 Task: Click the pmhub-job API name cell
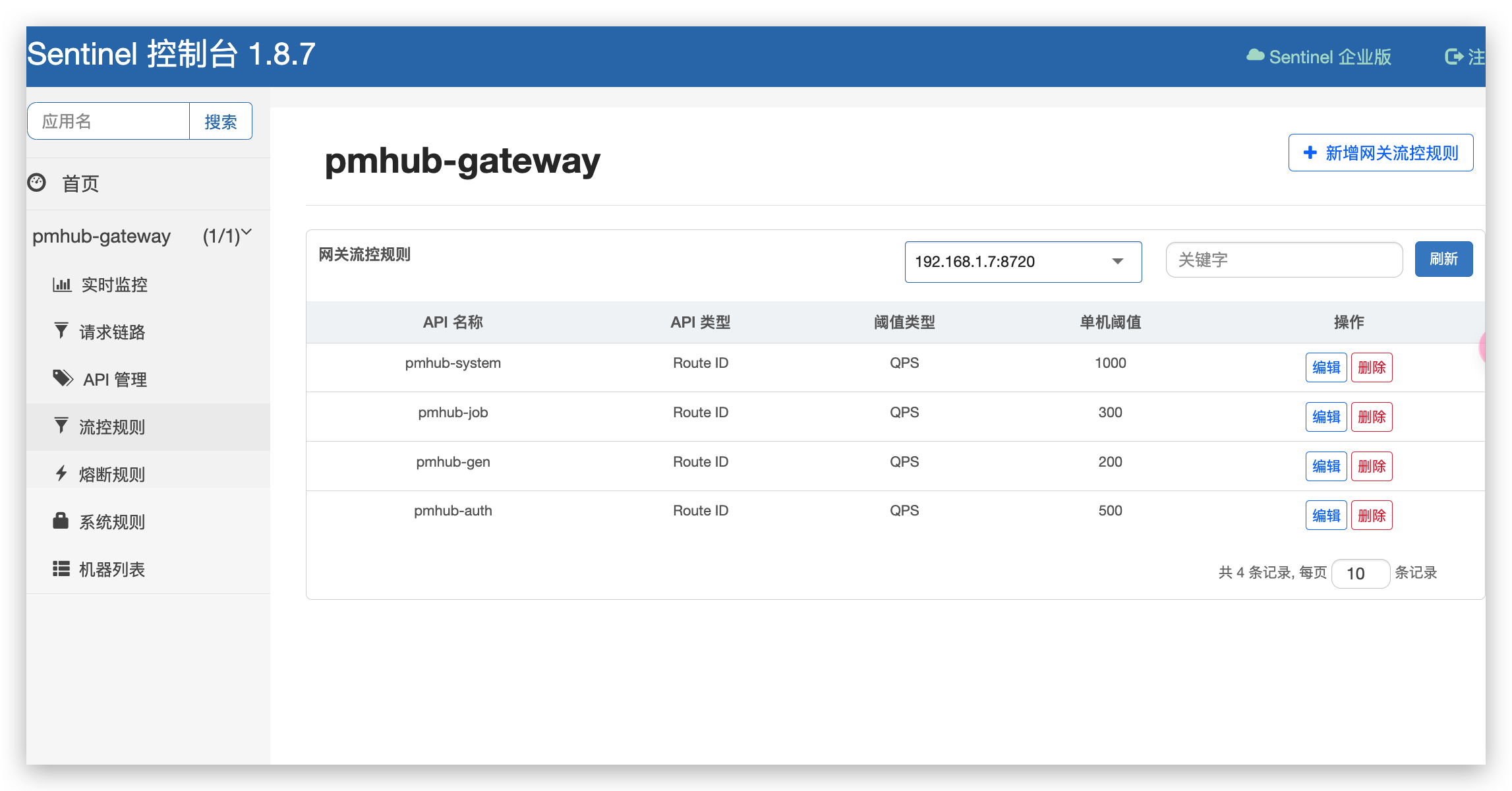coord(453,413)
